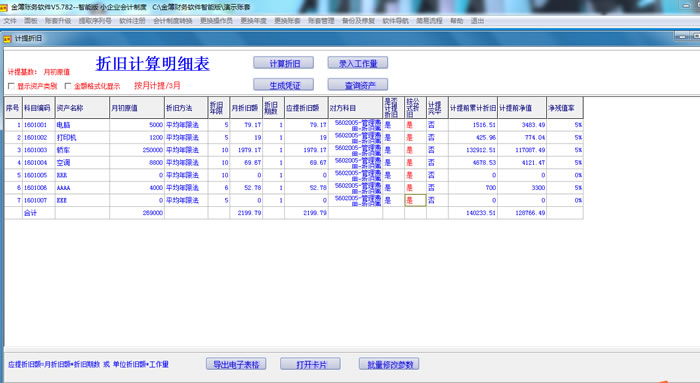This screenshot has height=383, width=700.
Task: Open the 帮助 menu
Action: tap(456, 21)
